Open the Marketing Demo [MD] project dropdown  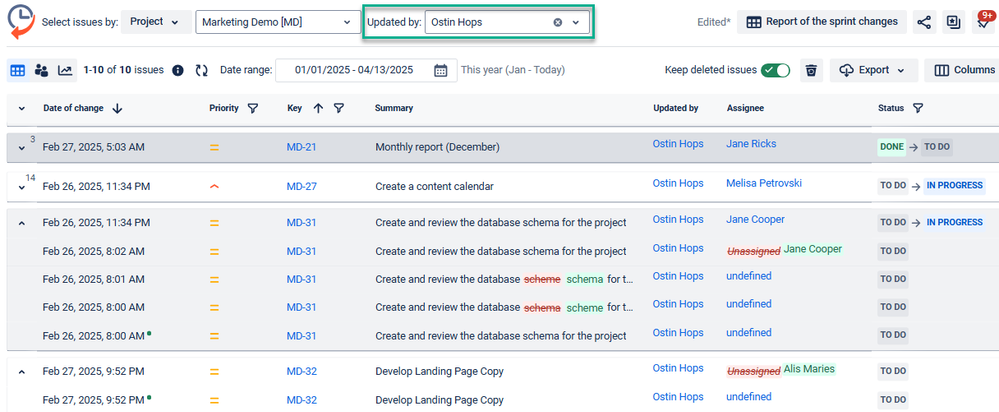tap(278, 22)
